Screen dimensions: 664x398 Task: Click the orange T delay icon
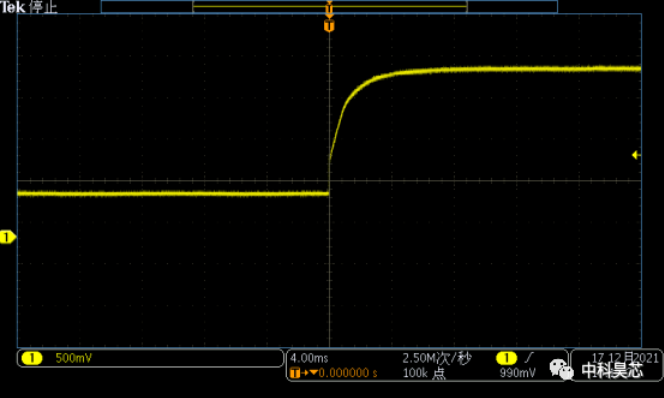(295, 373)
